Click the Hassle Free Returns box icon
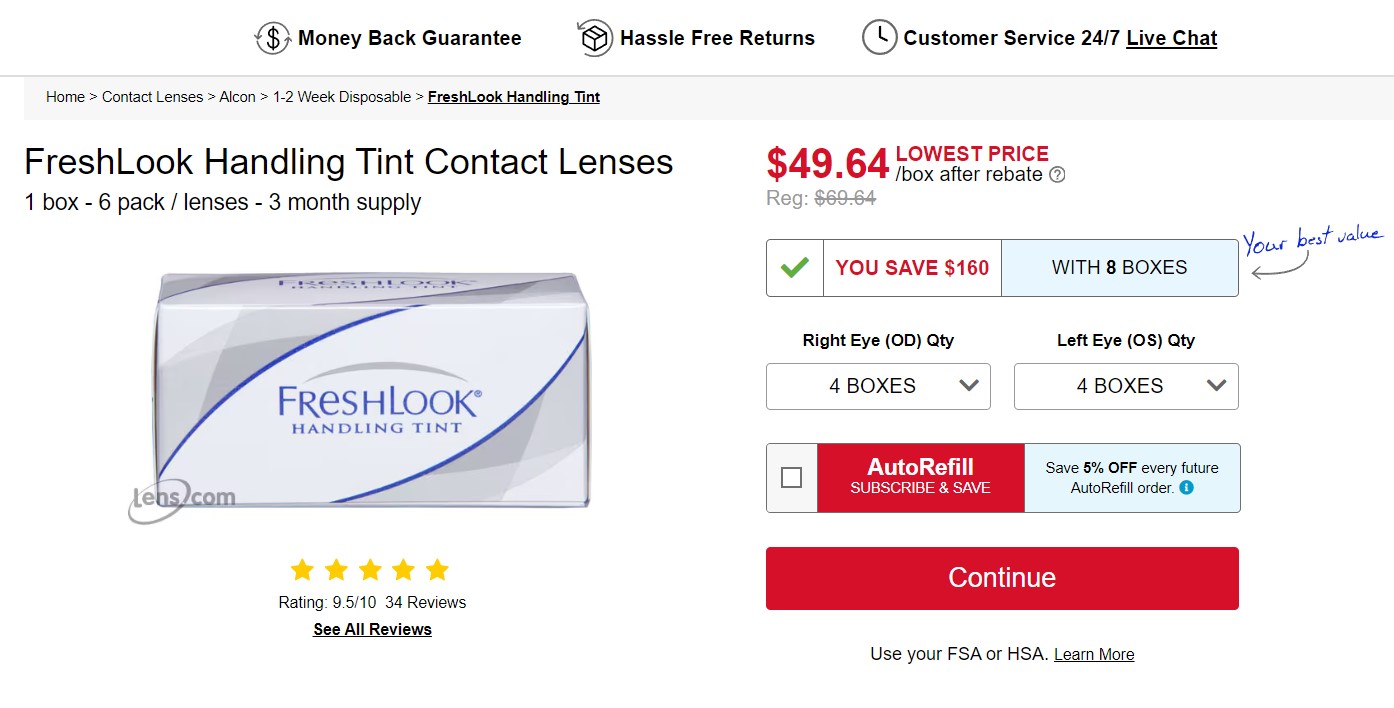 tap(594, 38)
